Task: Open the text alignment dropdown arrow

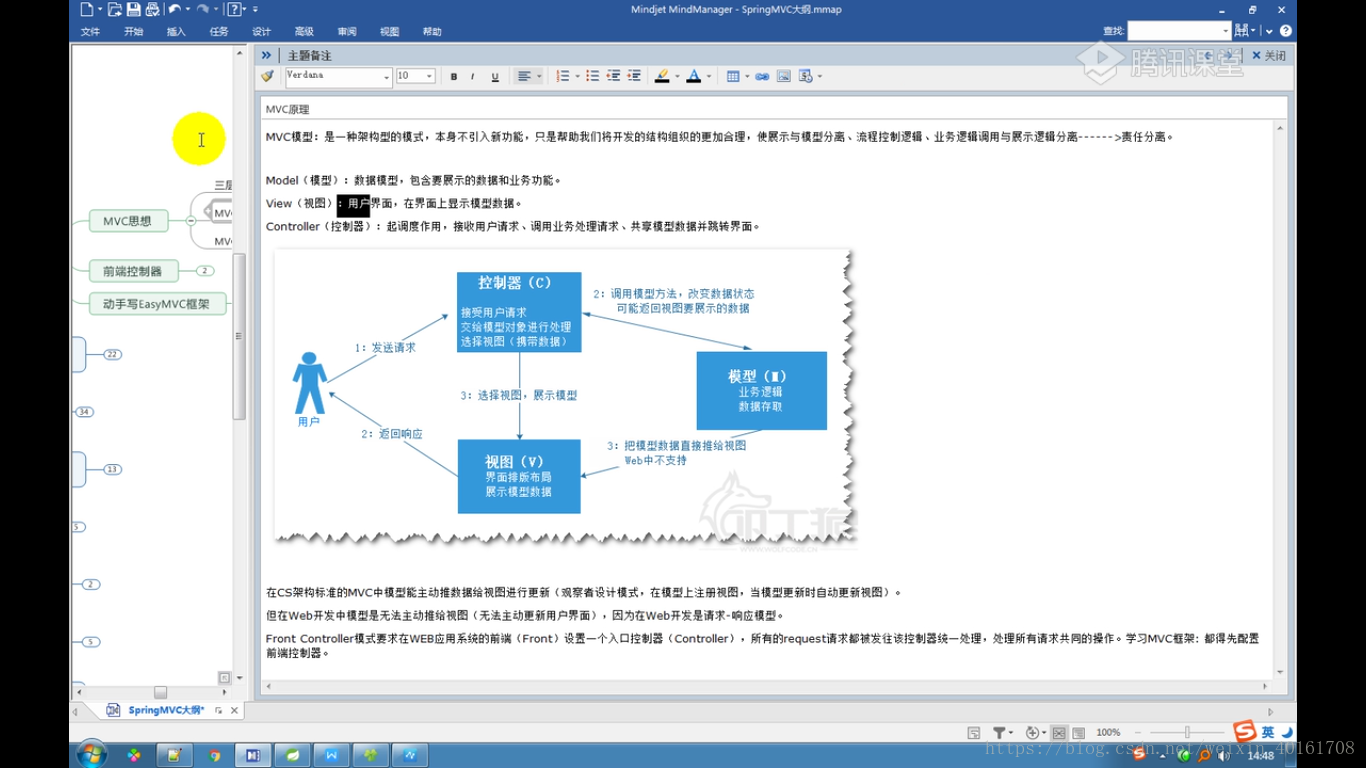Action: pyautogui.click(x=539, y=76)
